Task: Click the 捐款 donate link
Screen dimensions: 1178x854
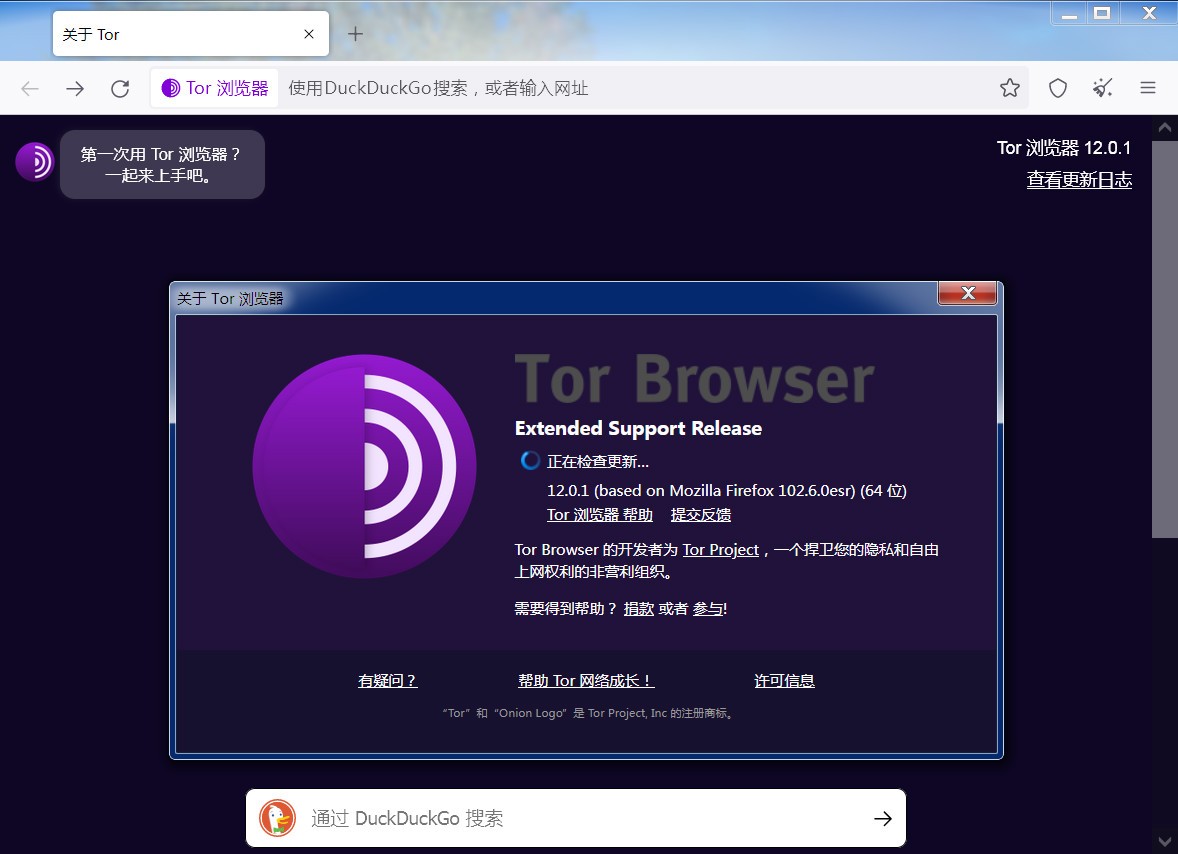Action: click(639, 608)
